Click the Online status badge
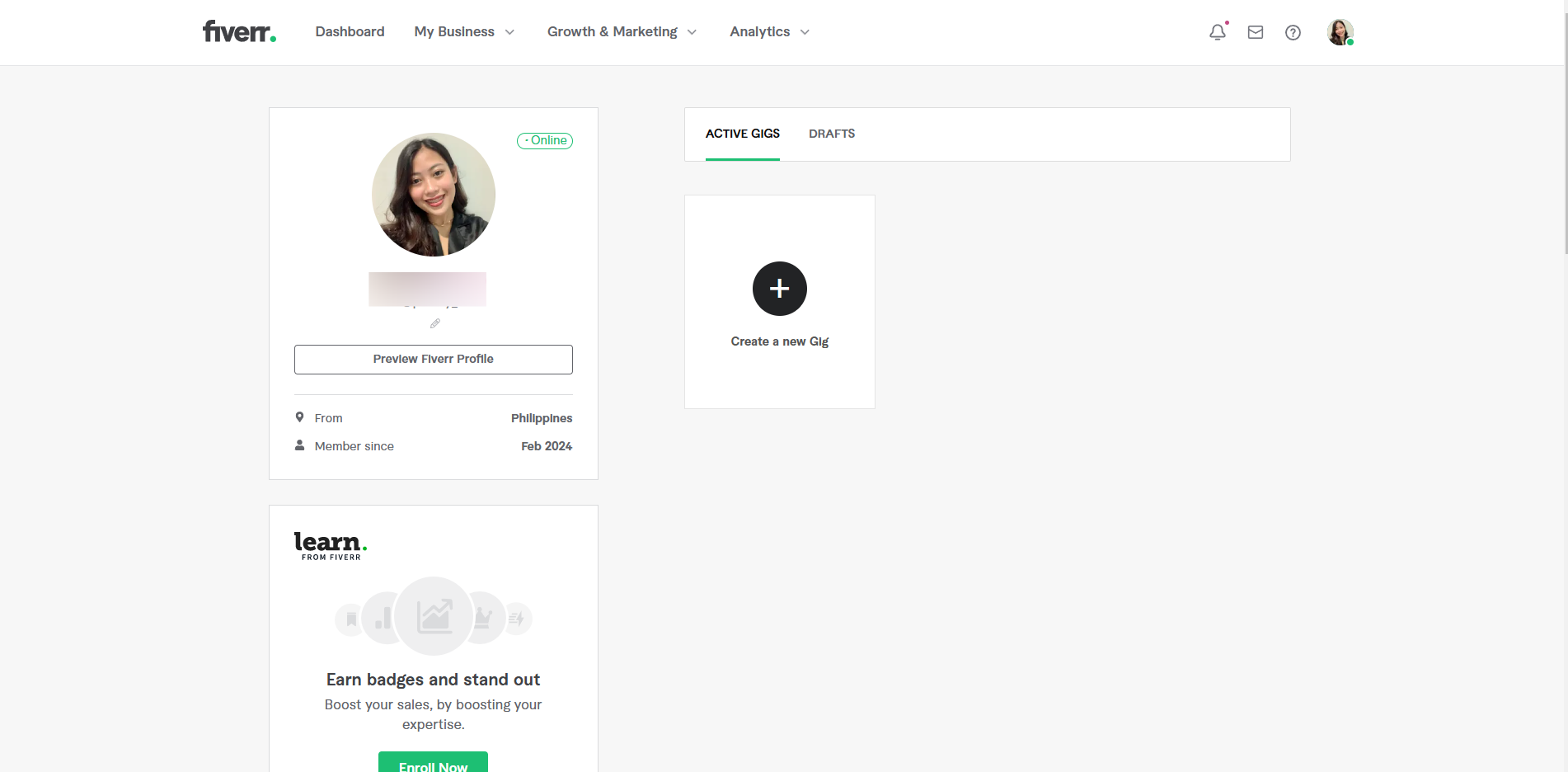The width and height of the screenshot is (1568, 772). coord(545,141)
